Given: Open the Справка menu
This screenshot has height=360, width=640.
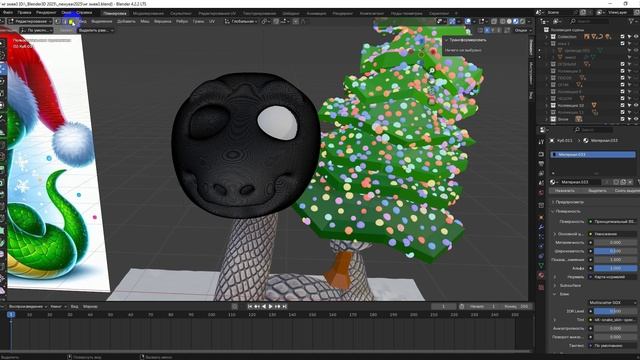Looking at the screenshot, I should coord(84,13).
